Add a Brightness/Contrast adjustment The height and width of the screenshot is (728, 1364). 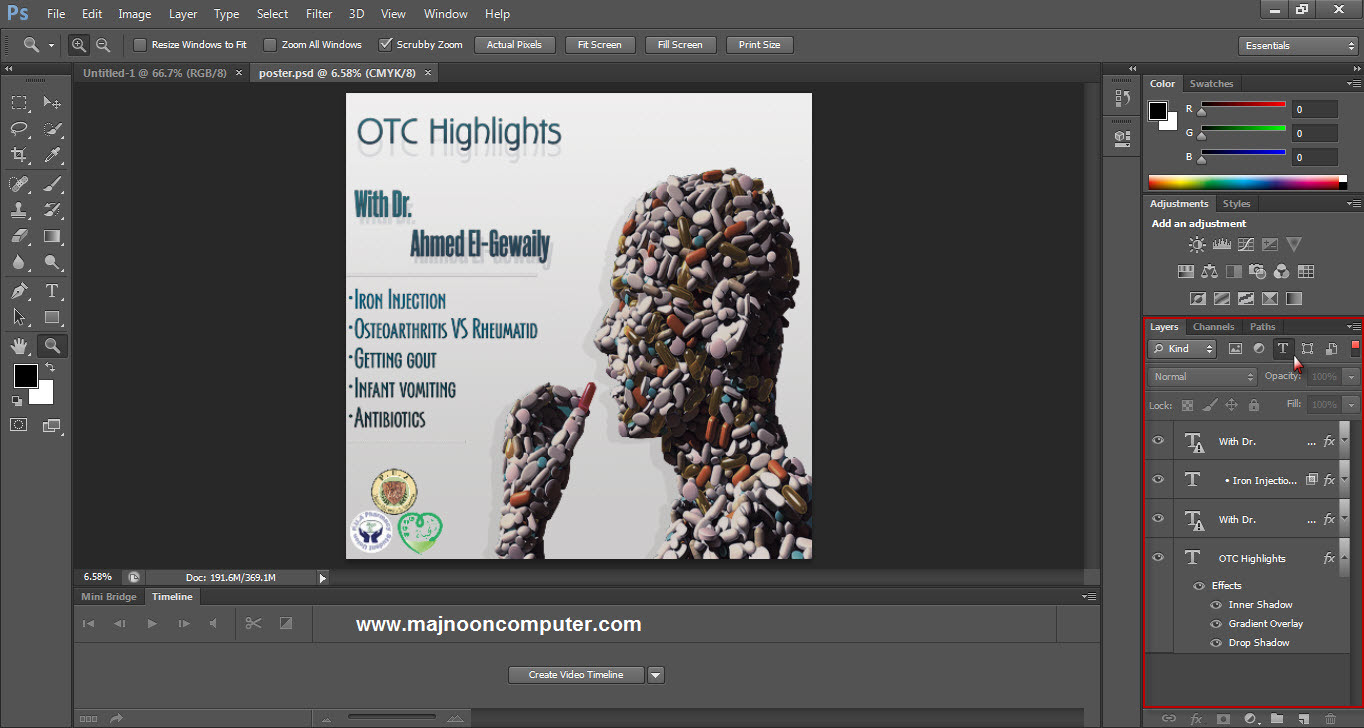tap(1197, 244)
